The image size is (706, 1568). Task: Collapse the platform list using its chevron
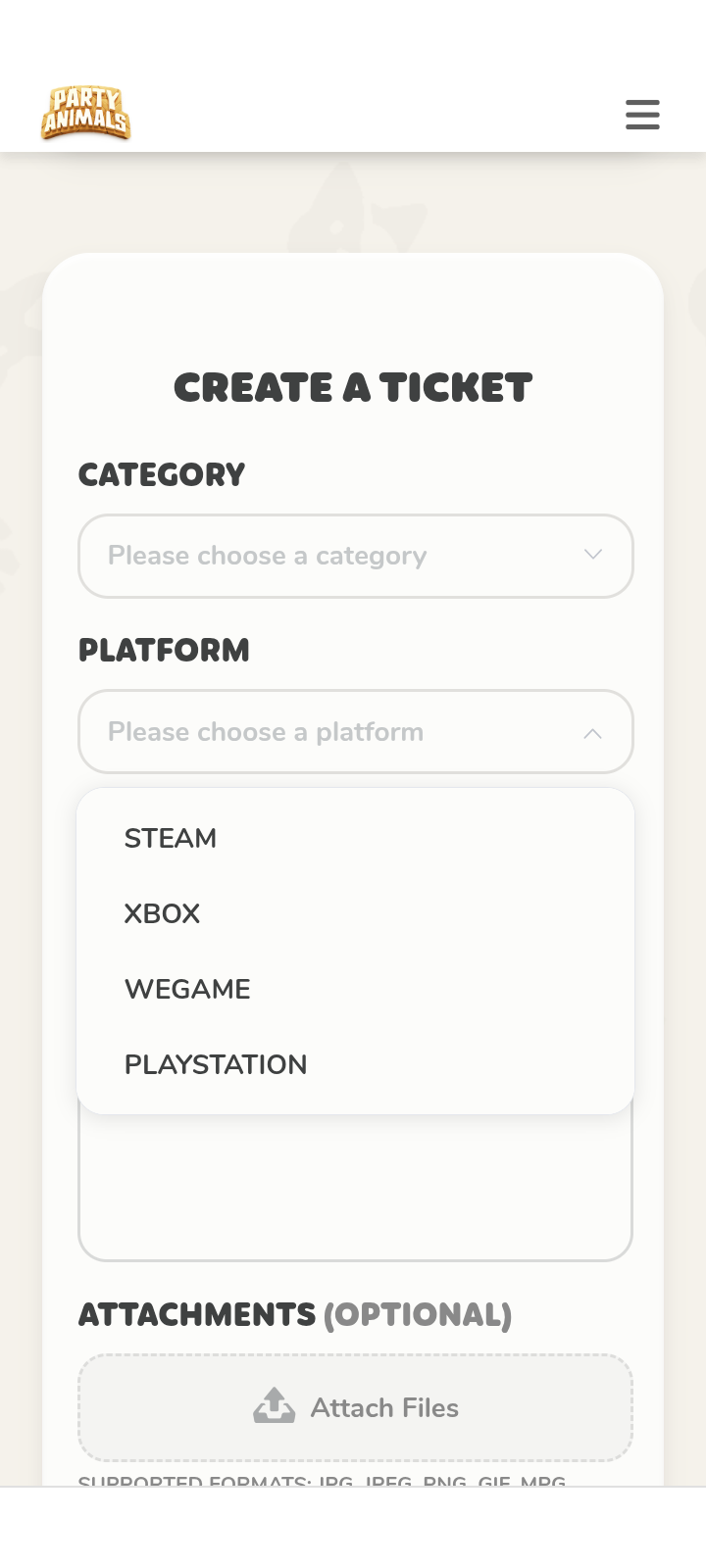[x=593, y=733]
